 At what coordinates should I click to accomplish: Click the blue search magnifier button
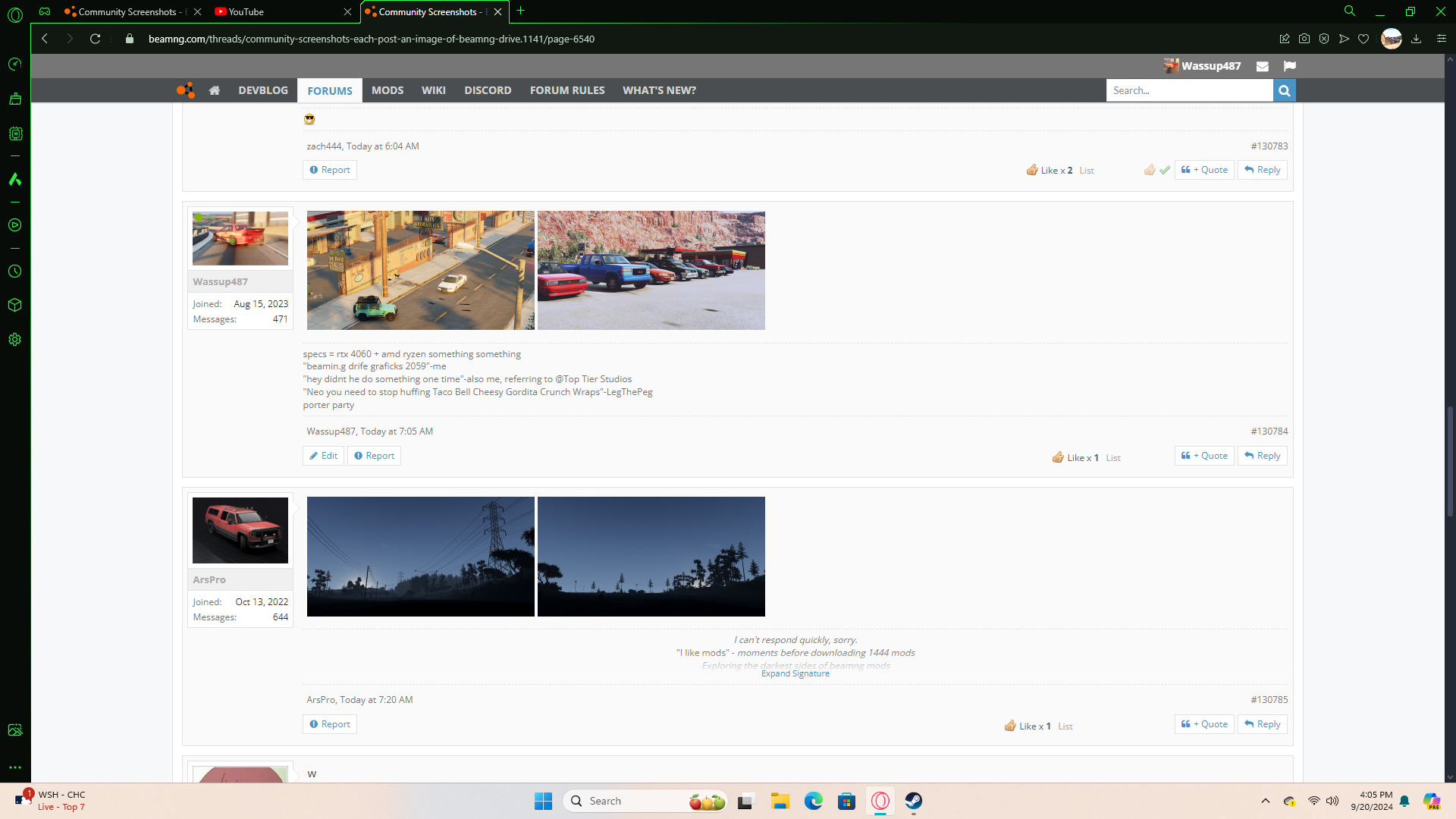(1284, 90)
